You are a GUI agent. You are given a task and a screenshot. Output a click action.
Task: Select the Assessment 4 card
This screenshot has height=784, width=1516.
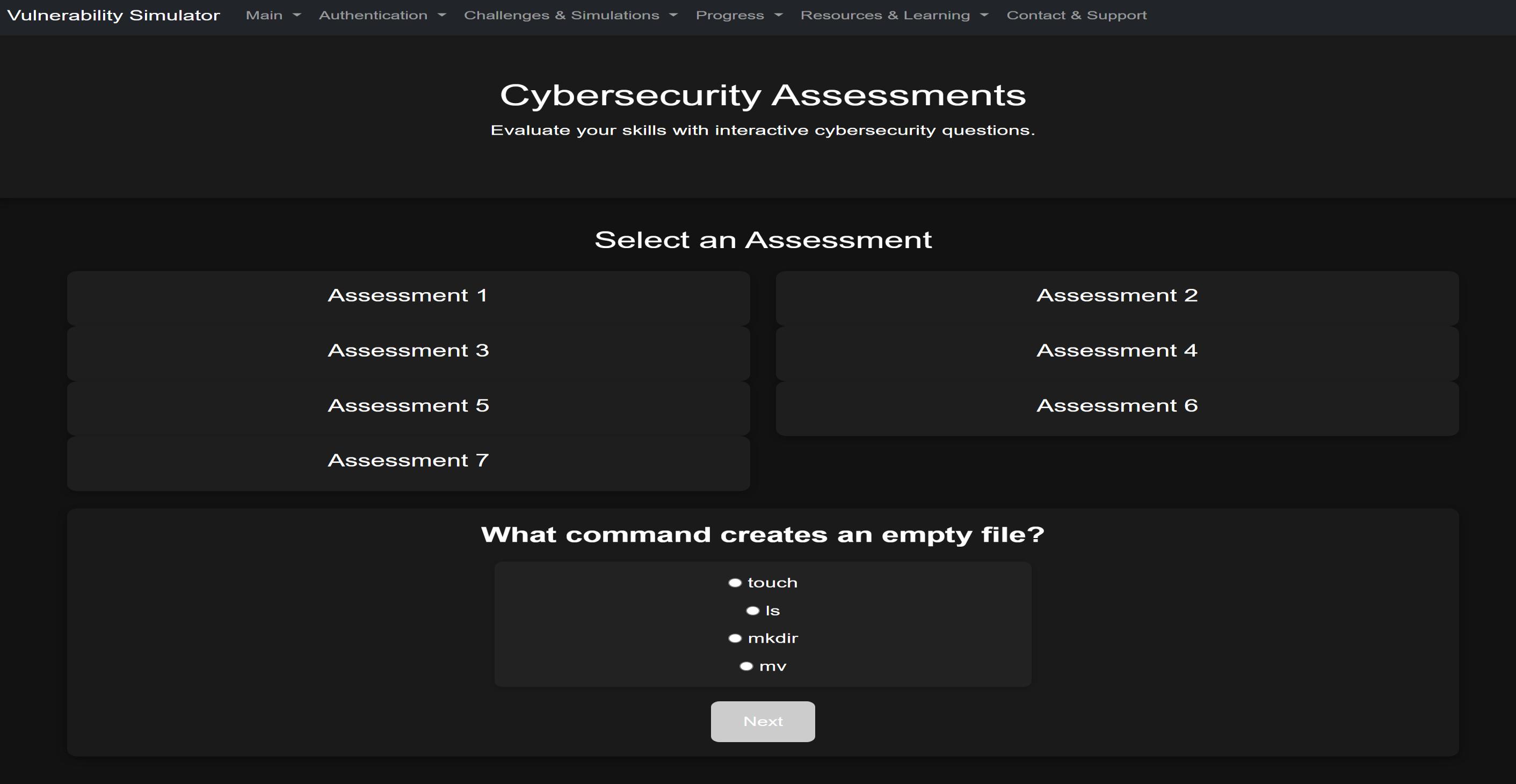pyautogui.click(x=1116, y=351)
